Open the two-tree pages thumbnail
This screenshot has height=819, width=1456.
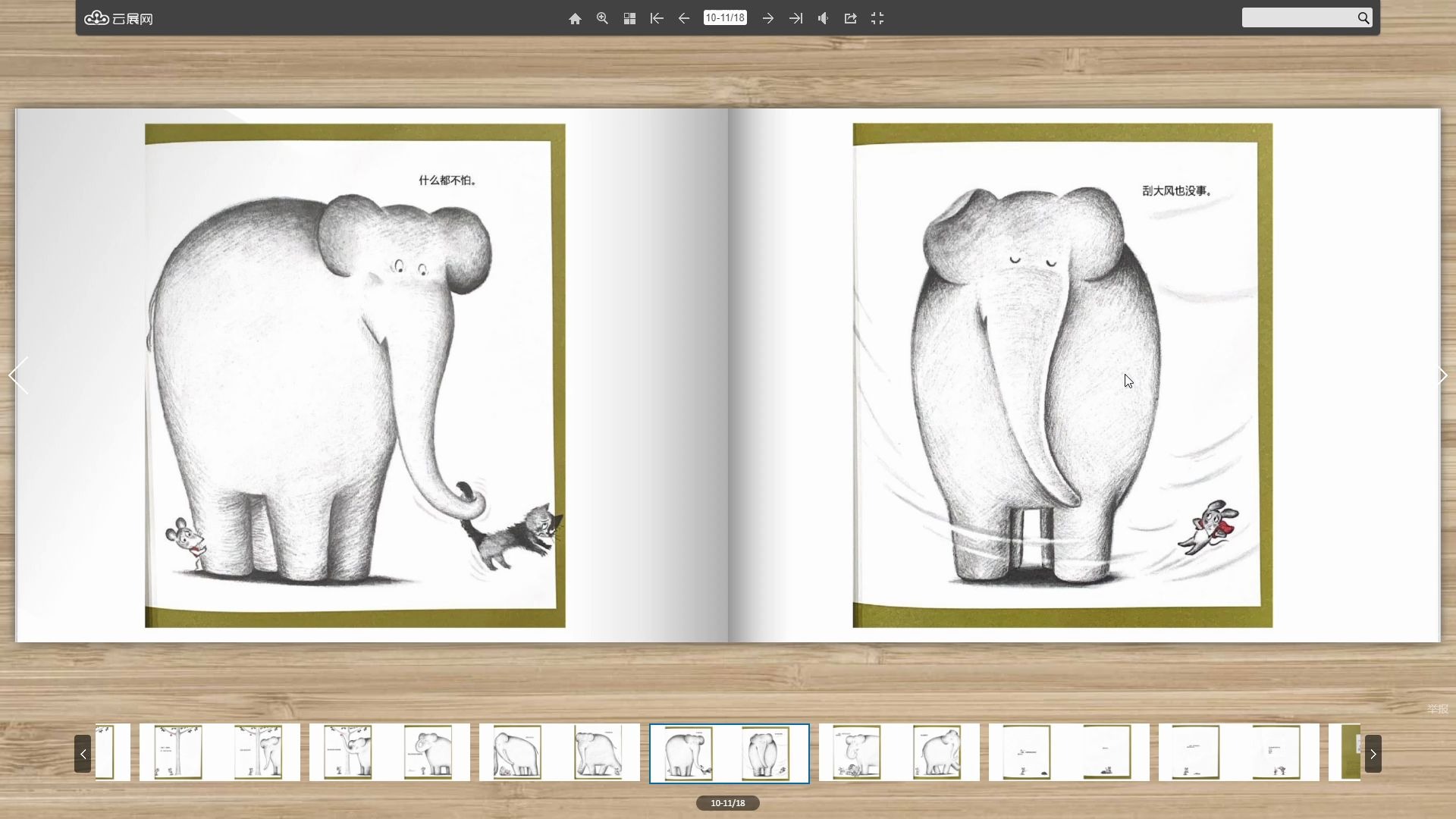point(220,752)
